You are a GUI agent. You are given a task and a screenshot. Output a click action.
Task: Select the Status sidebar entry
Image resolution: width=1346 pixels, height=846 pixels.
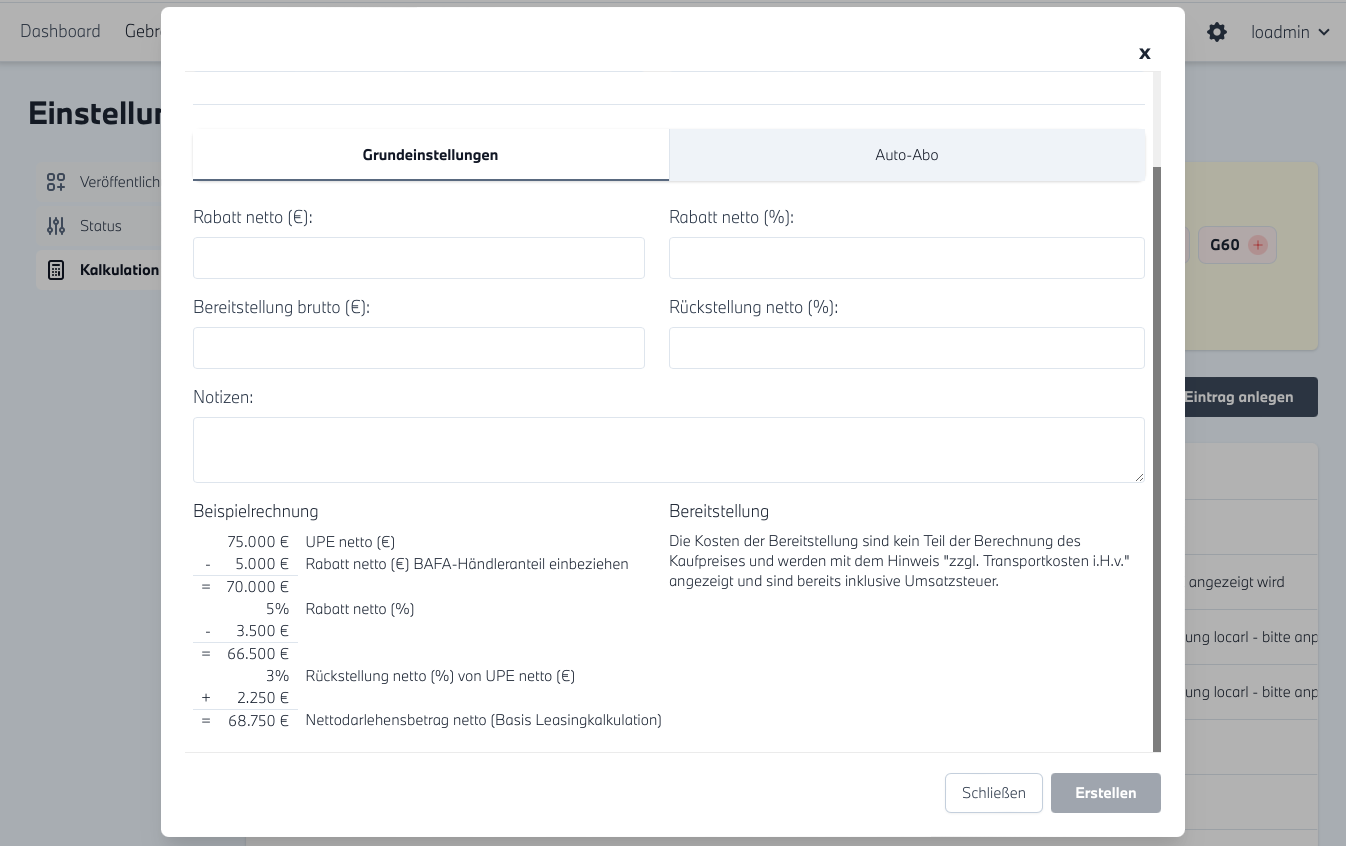point(100,226)
